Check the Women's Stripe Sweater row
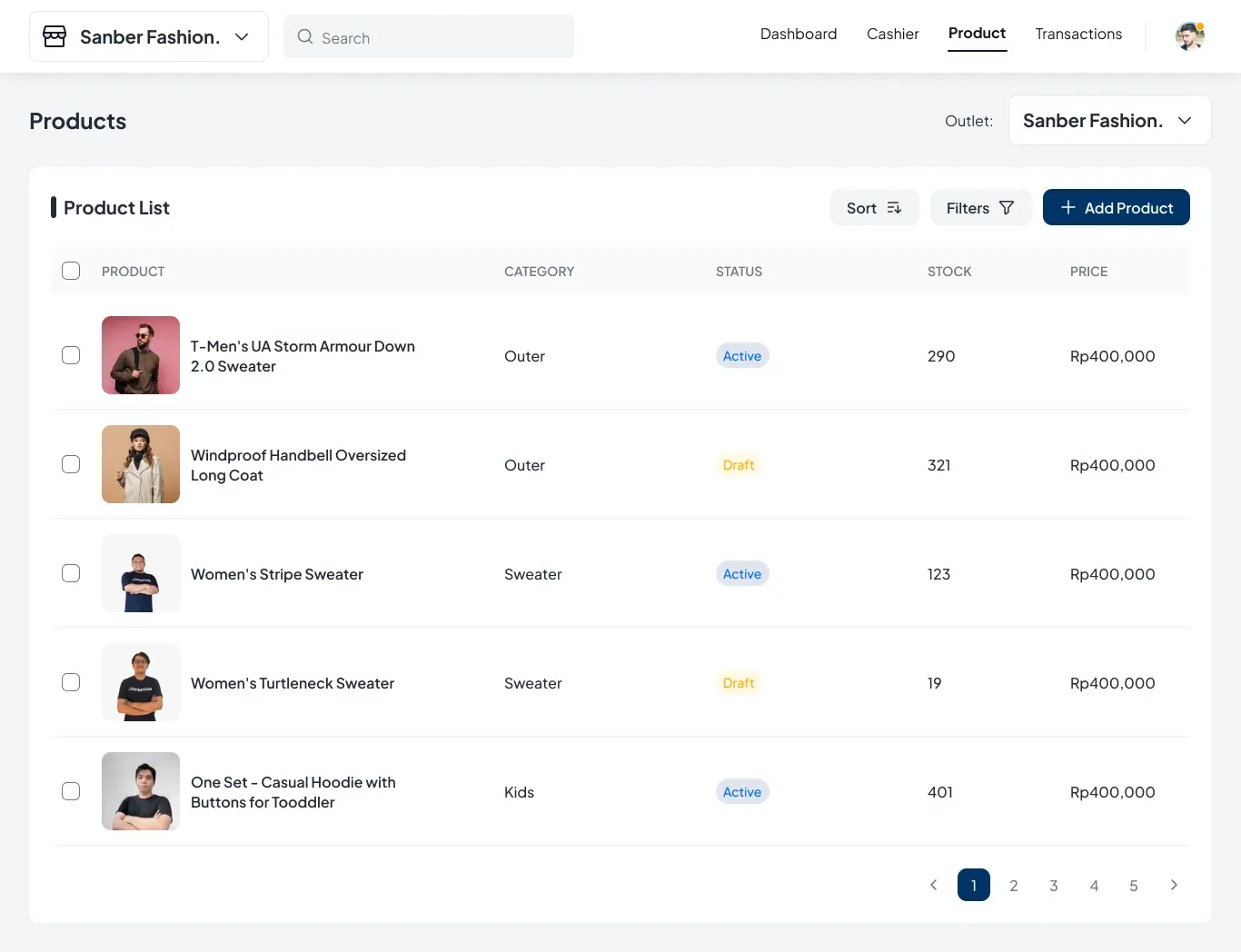The height and width of the screenshot is (952, 1241). pyautogui.click(x=71, y=573)
